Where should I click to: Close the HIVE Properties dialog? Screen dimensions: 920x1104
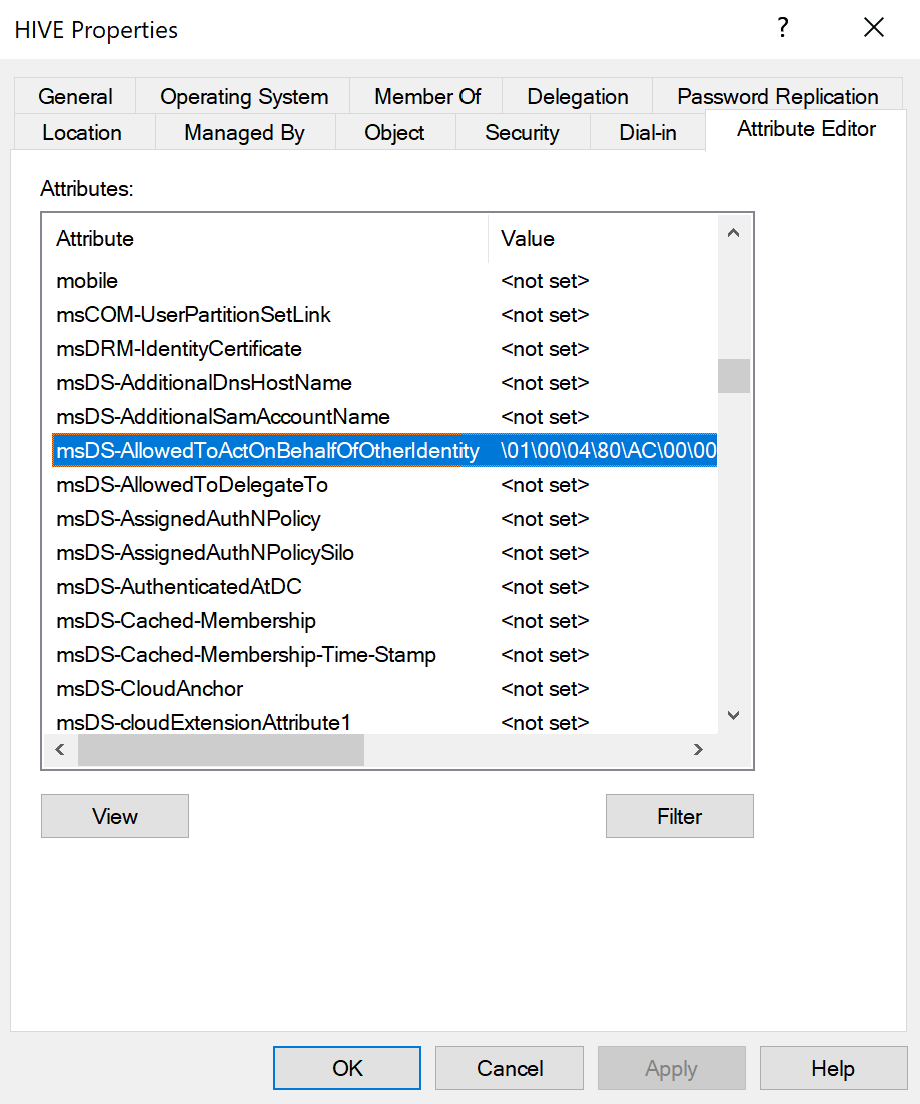pos(873,29)
